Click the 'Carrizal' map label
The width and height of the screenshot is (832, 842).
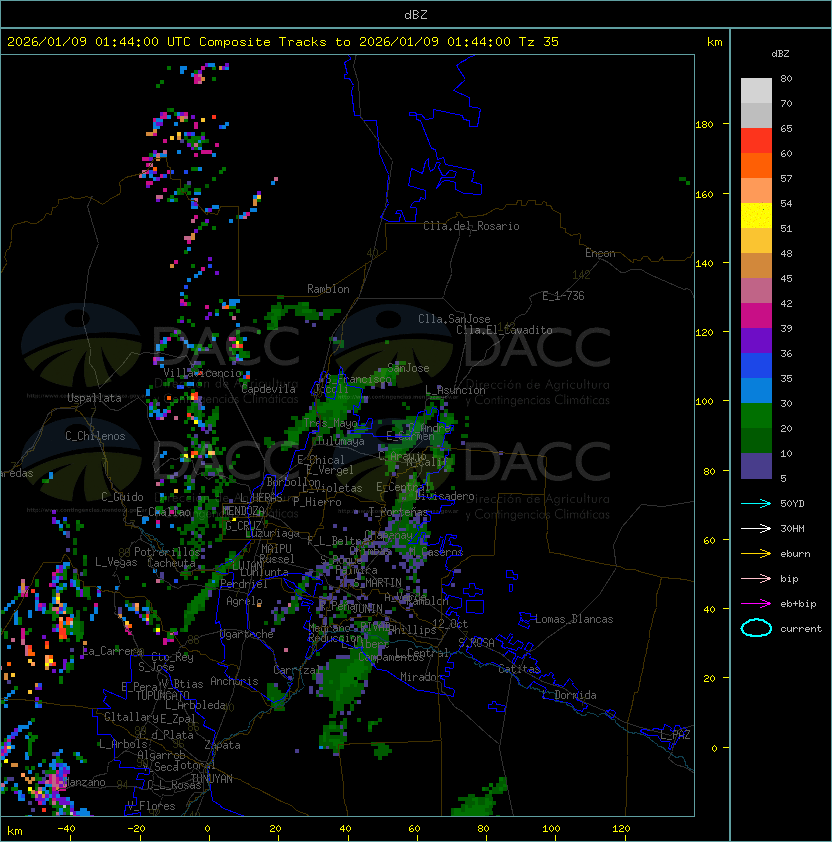pos(297,670)
